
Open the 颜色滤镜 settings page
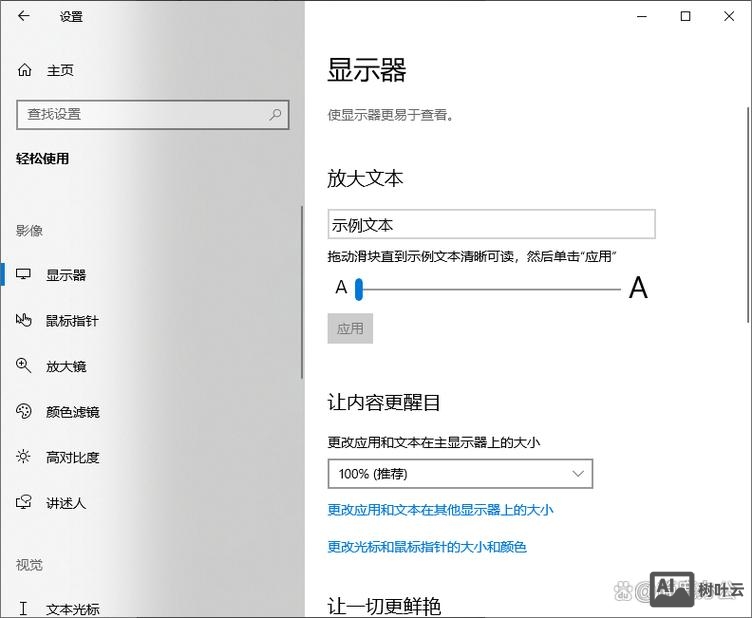[153, 412]
